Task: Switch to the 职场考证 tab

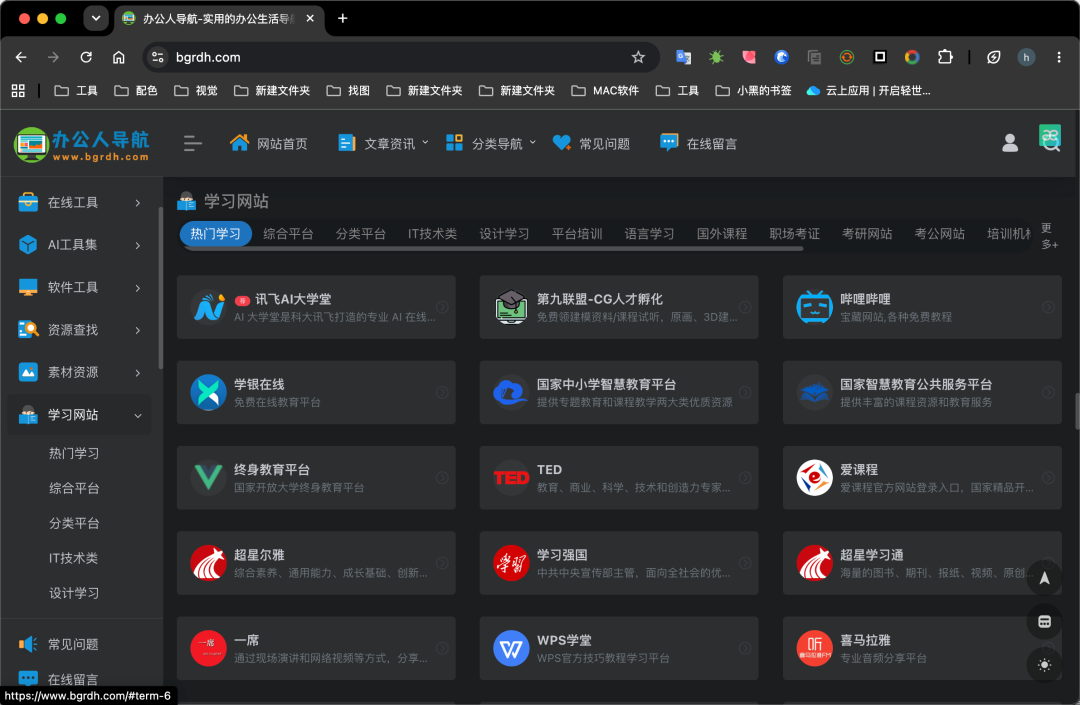Action: (x=794, y=234)
